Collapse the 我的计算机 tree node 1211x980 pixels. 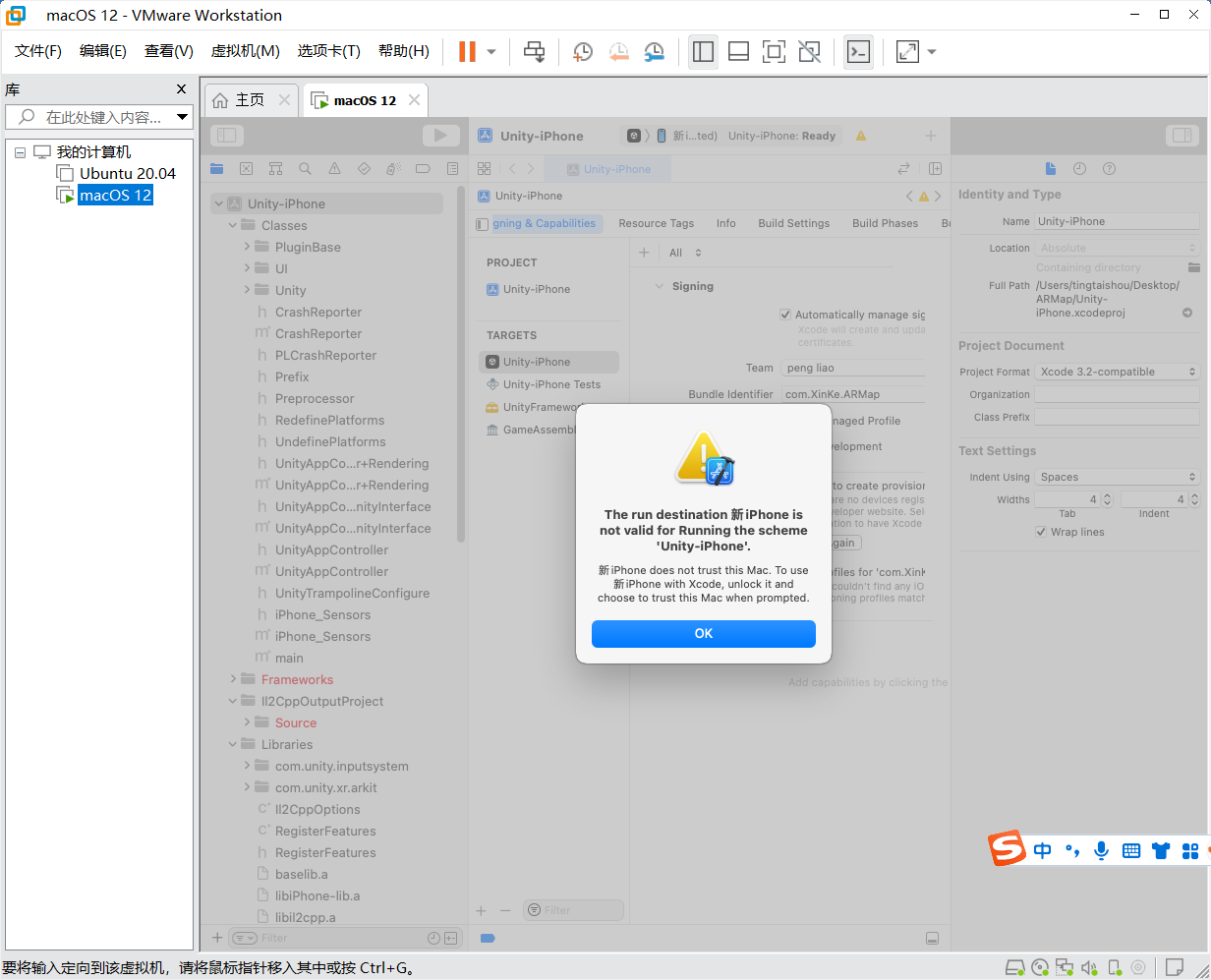click(x=20, y=152)
